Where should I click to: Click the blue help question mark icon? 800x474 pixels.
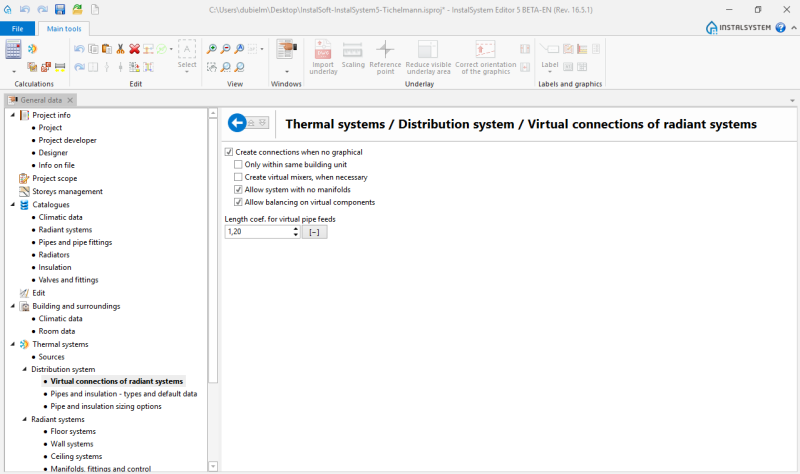point(780,28)
